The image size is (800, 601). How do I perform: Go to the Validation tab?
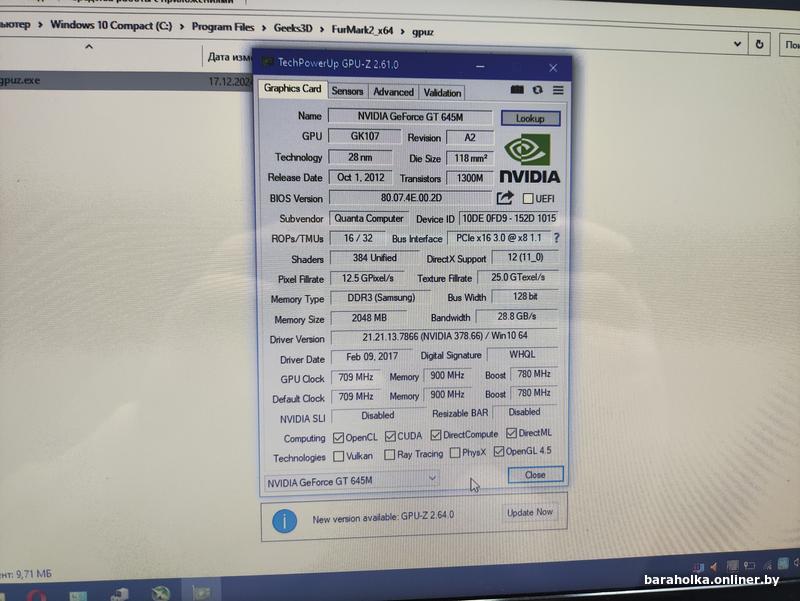(442, 92)
